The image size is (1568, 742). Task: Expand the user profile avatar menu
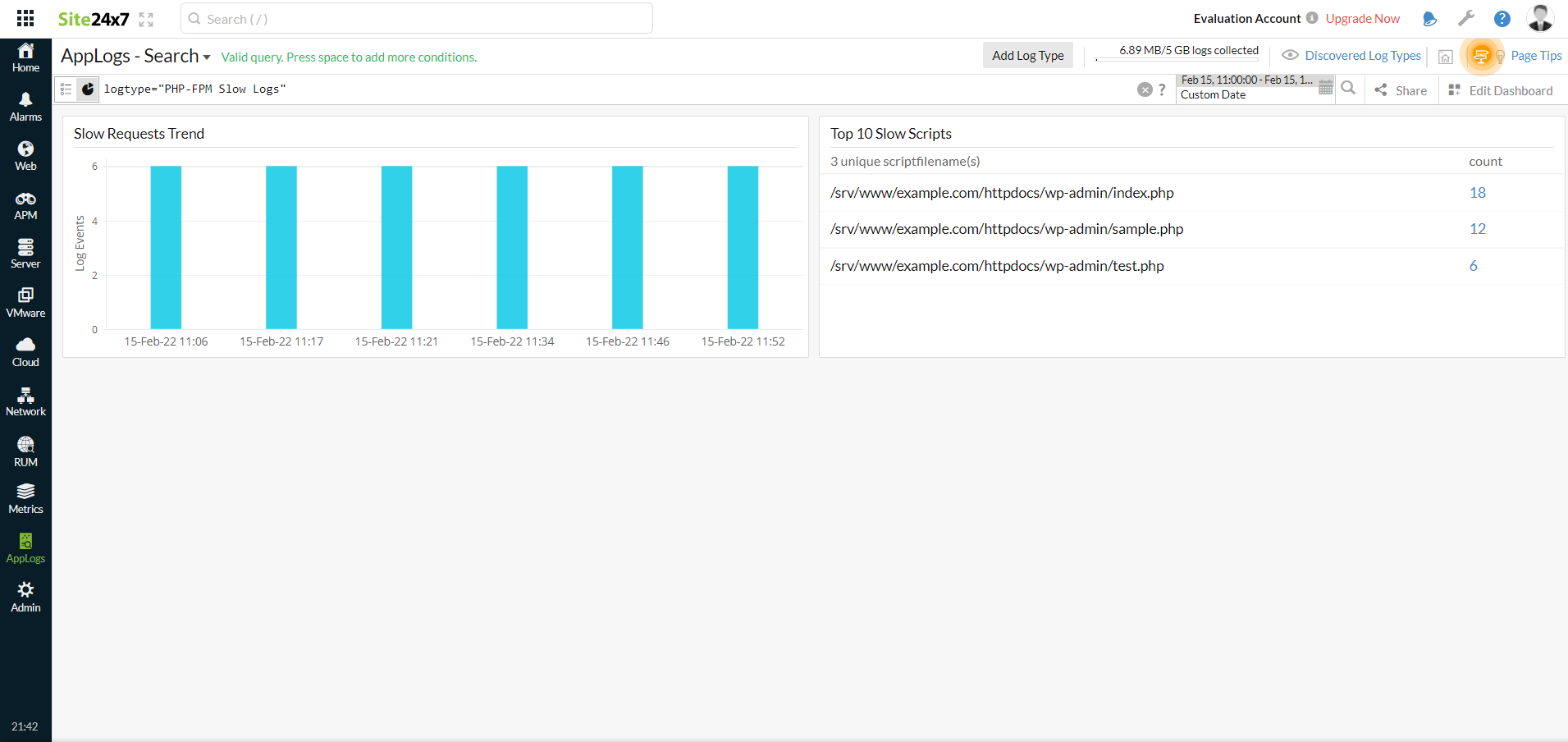[1540, 17]
